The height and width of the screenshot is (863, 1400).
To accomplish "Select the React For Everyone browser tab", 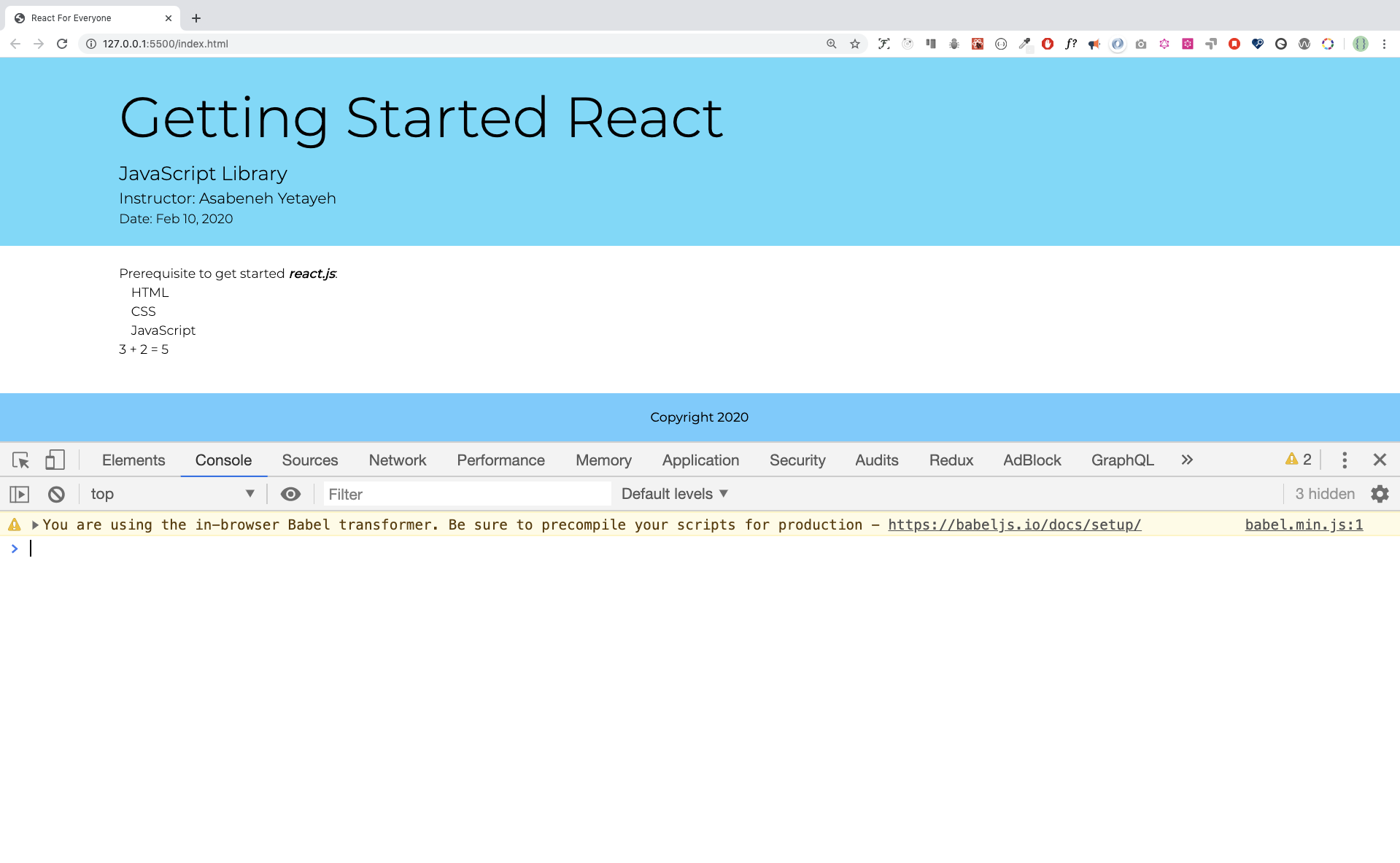I will tap(91, 18).
